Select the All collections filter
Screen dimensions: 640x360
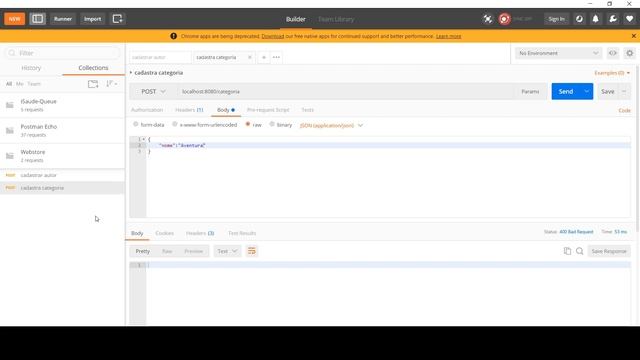tap(9, 84)
